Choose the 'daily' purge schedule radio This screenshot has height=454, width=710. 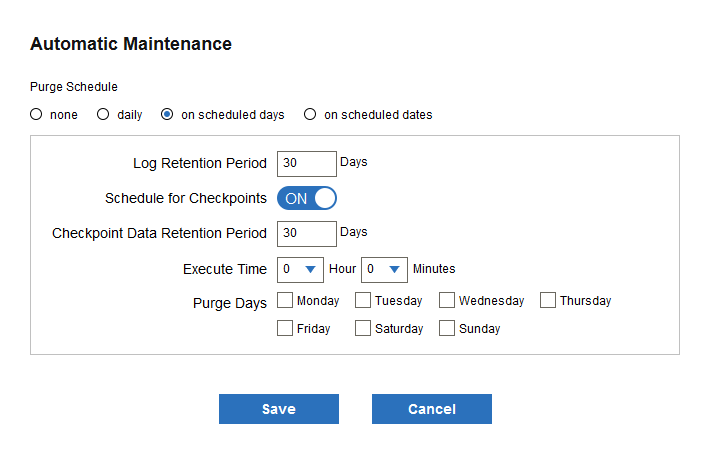(x=103, y=115)
